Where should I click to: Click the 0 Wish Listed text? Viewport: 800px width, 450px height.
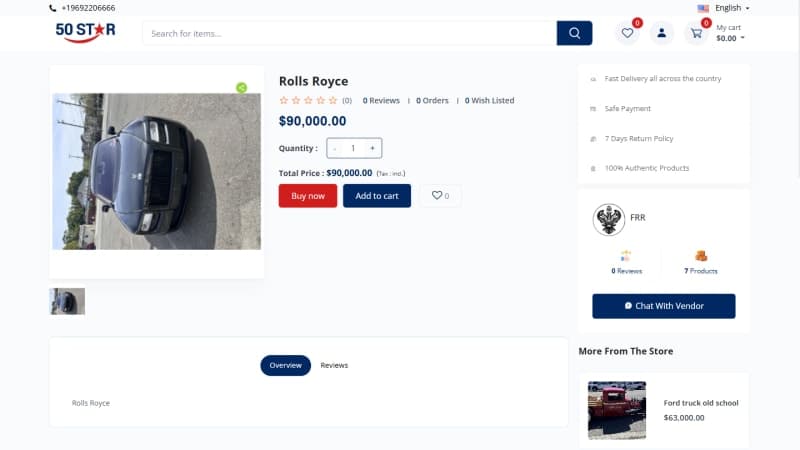pos(489,101)
